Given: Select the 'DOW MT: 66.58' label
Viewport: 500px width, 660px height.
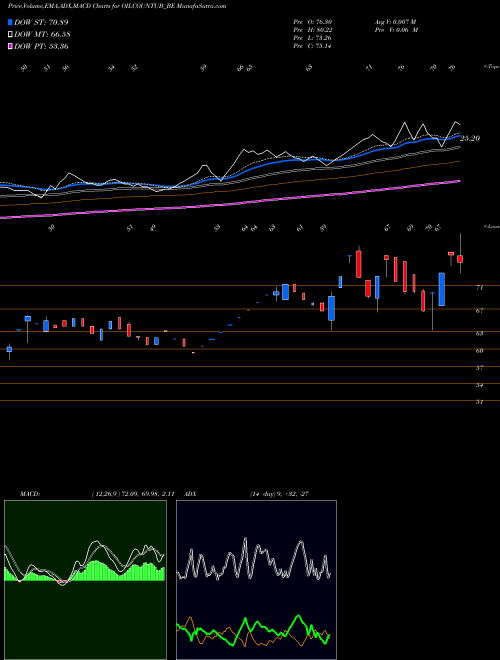Looking at the screenshot, I should coord(42,35).
